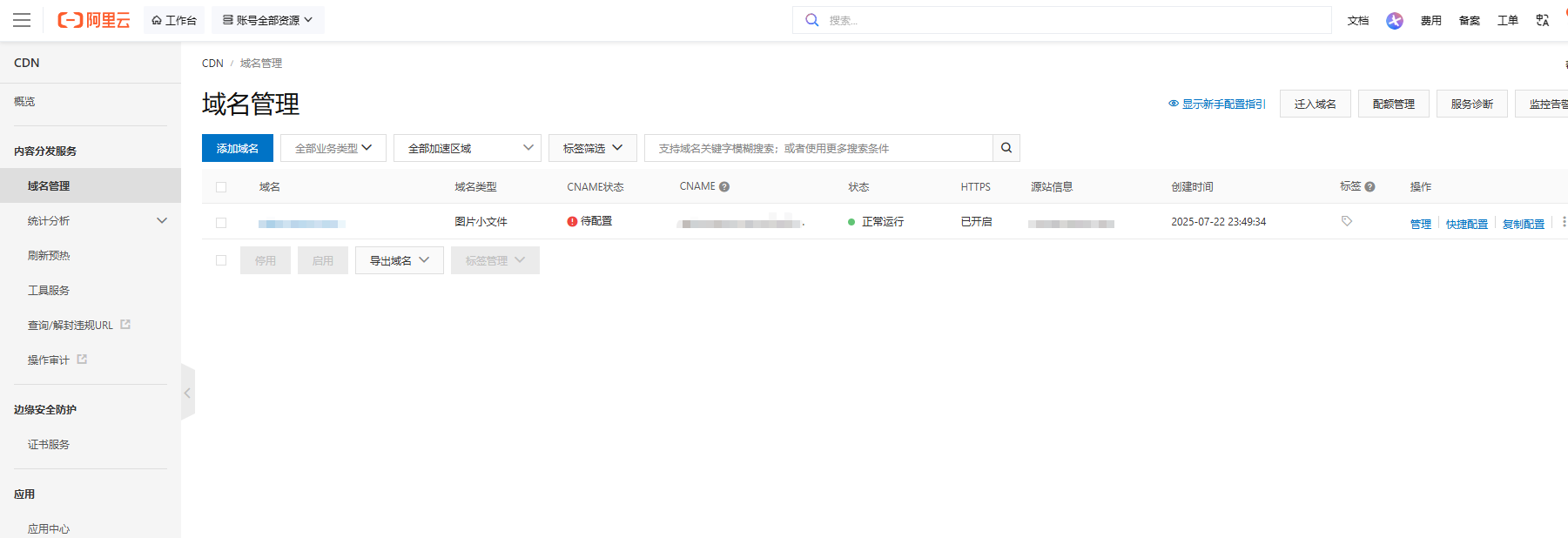Click 复制配置 link in row

tap(1524, 224)
